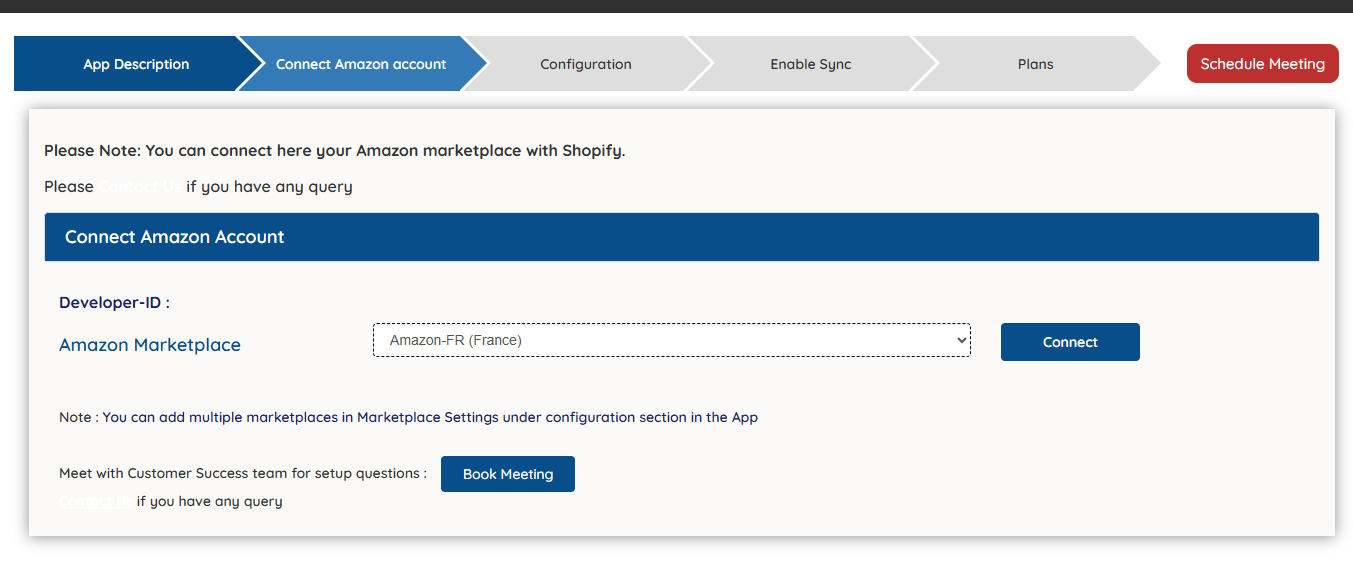
Task: Click the Amazon Marketplace field label
Action: (150, 345)
